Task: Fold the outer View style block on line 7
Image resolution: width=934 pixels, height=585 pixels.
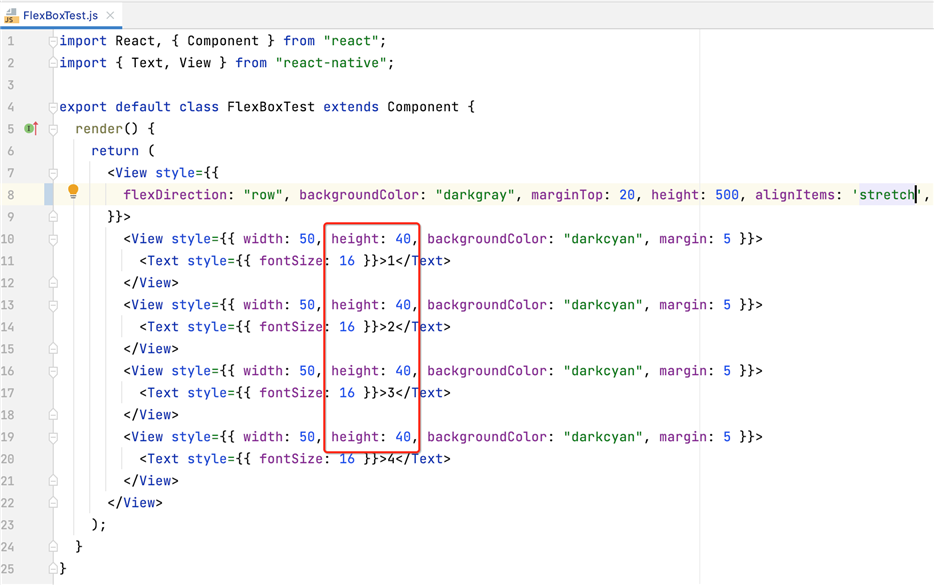Action: point(53,173)
